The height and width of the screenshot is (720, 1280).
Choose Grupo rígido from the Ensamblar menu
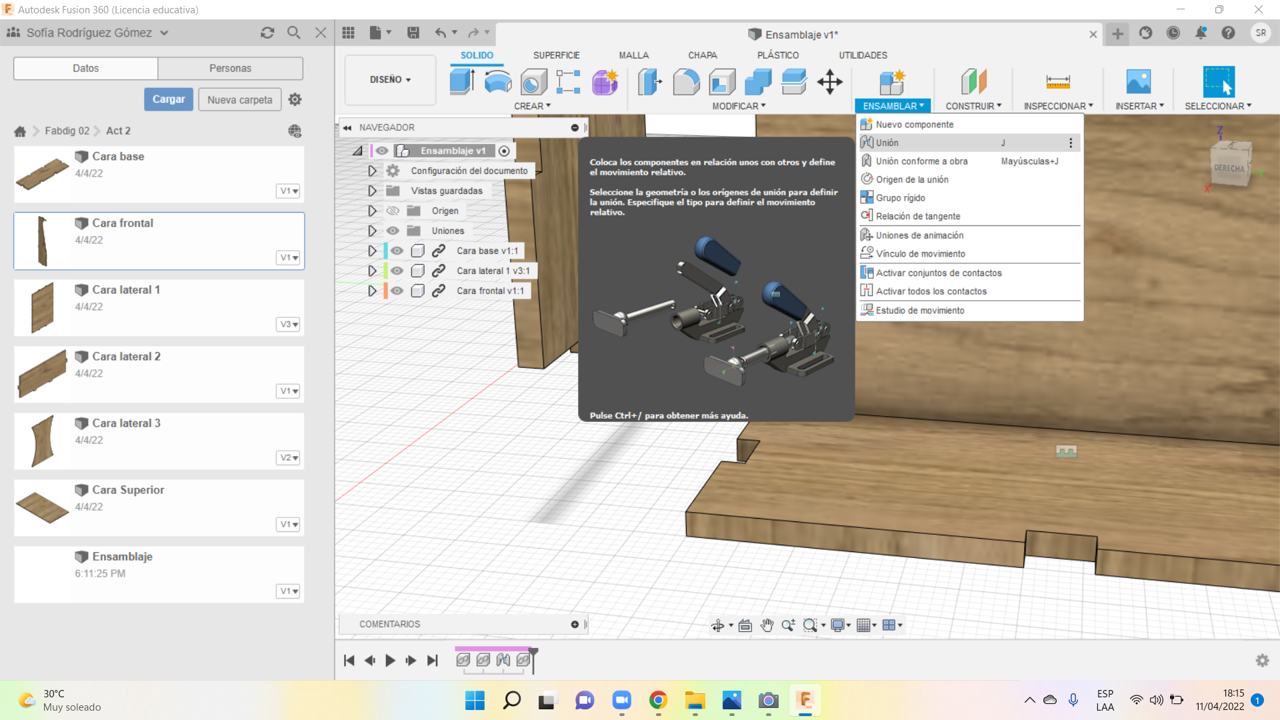pyautogui.click(x=900, y=198)
